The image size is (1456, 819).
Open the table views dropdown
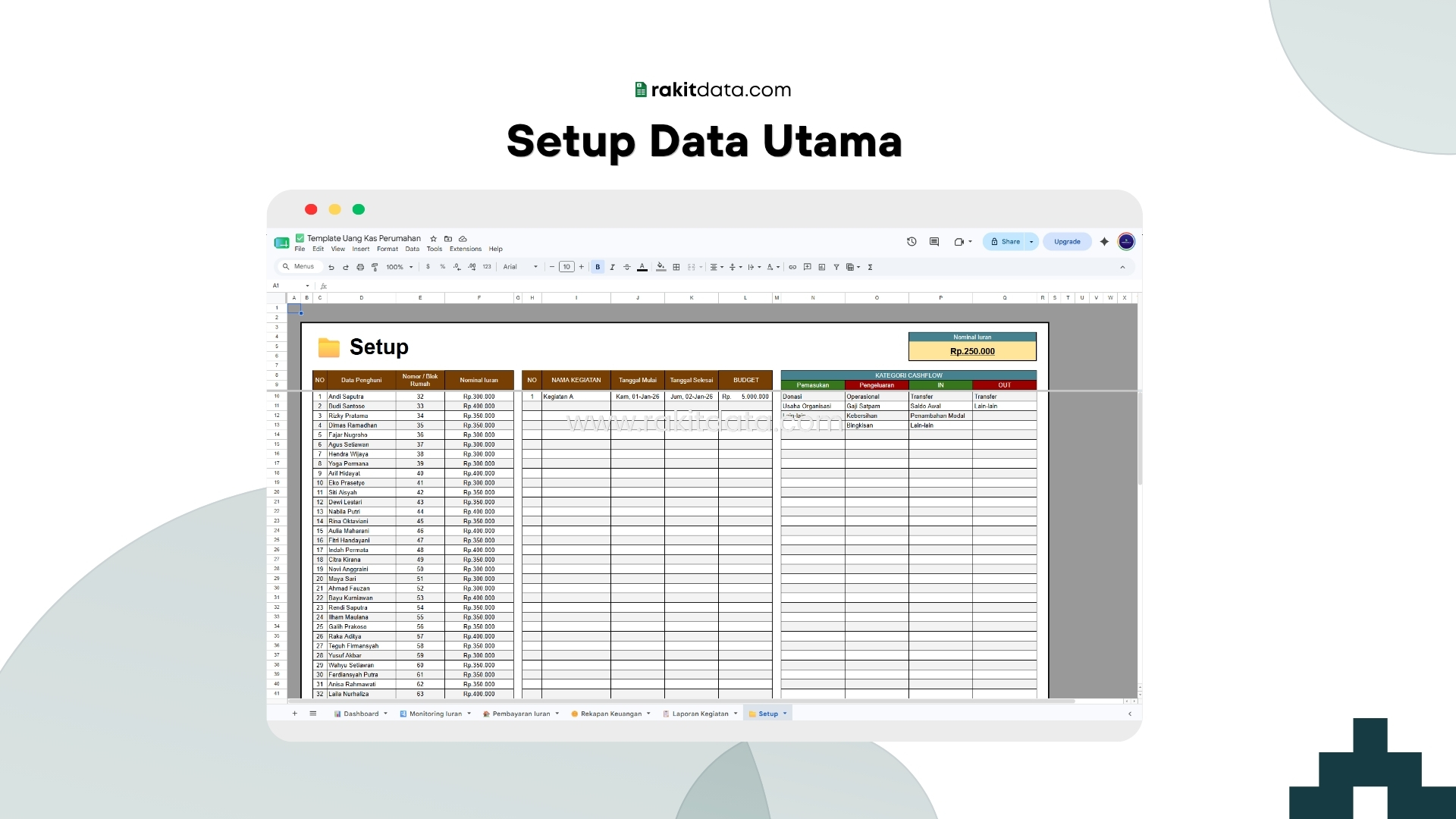point(853,267)
